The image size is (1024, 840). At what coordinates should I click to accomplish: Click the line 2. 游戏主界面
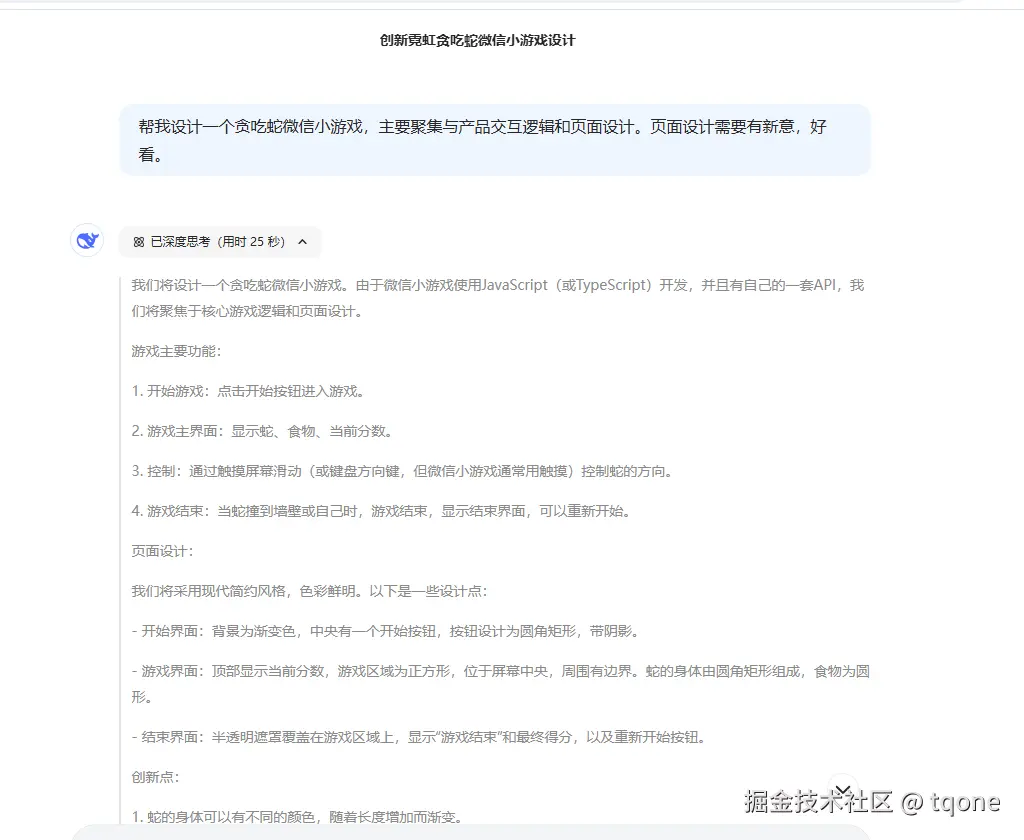pyautogui.click(x=263, y=431)
